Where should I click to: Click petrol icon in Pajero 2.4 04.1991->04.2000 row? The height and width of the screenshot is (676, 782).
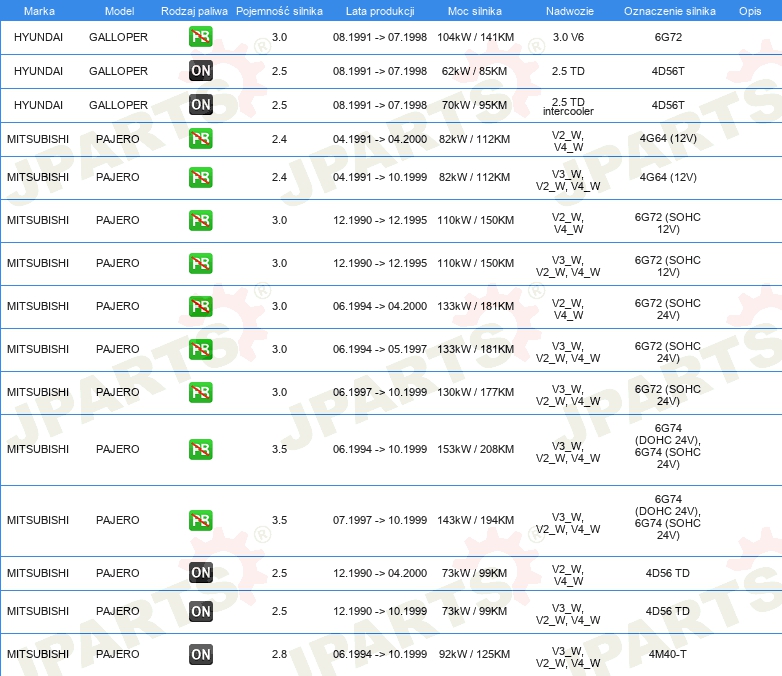pos(200,139)
